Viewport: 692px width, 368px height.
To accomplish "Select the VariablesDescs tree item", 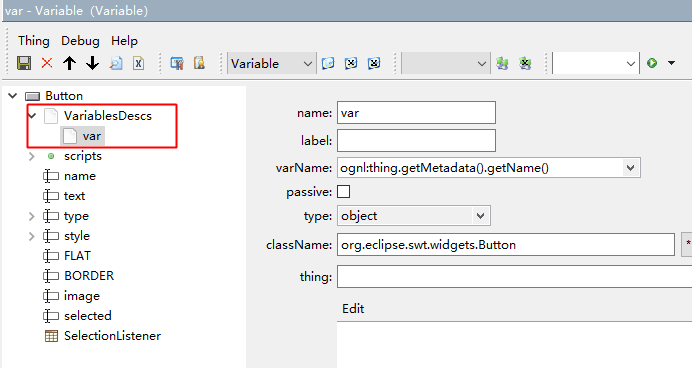I will 108,116.
